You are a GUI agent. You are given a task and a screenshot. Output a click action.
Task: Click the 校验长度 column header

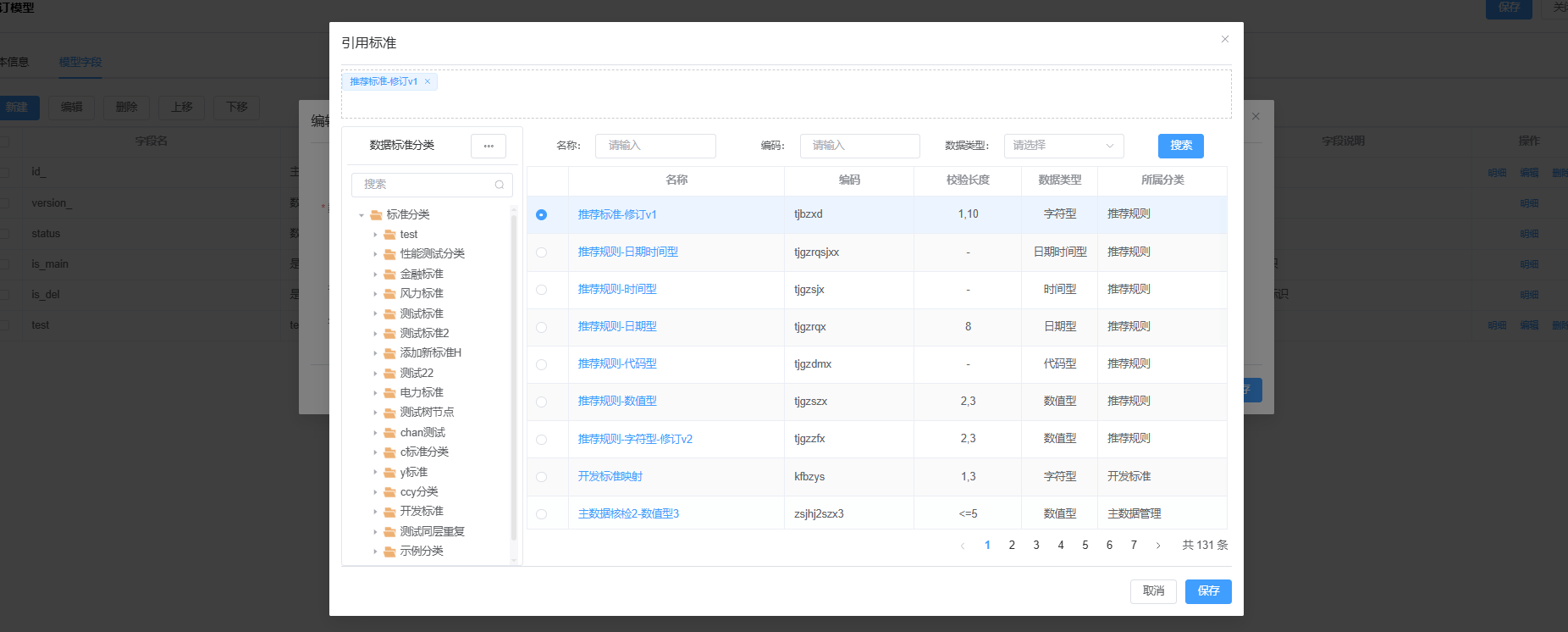pos(968,180)
